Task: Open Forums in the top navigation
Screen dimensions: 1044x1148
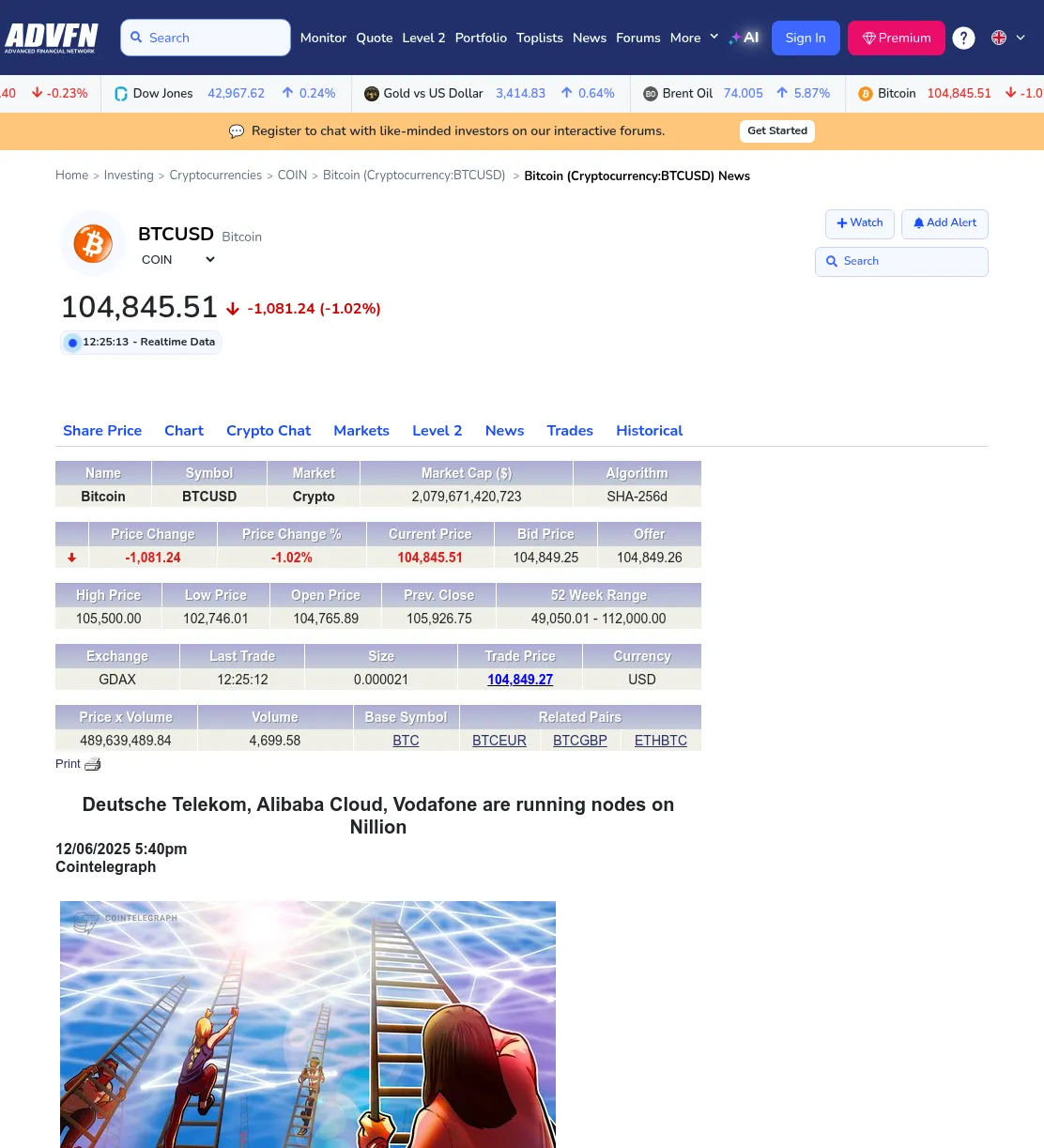Action: coord(638,38)
